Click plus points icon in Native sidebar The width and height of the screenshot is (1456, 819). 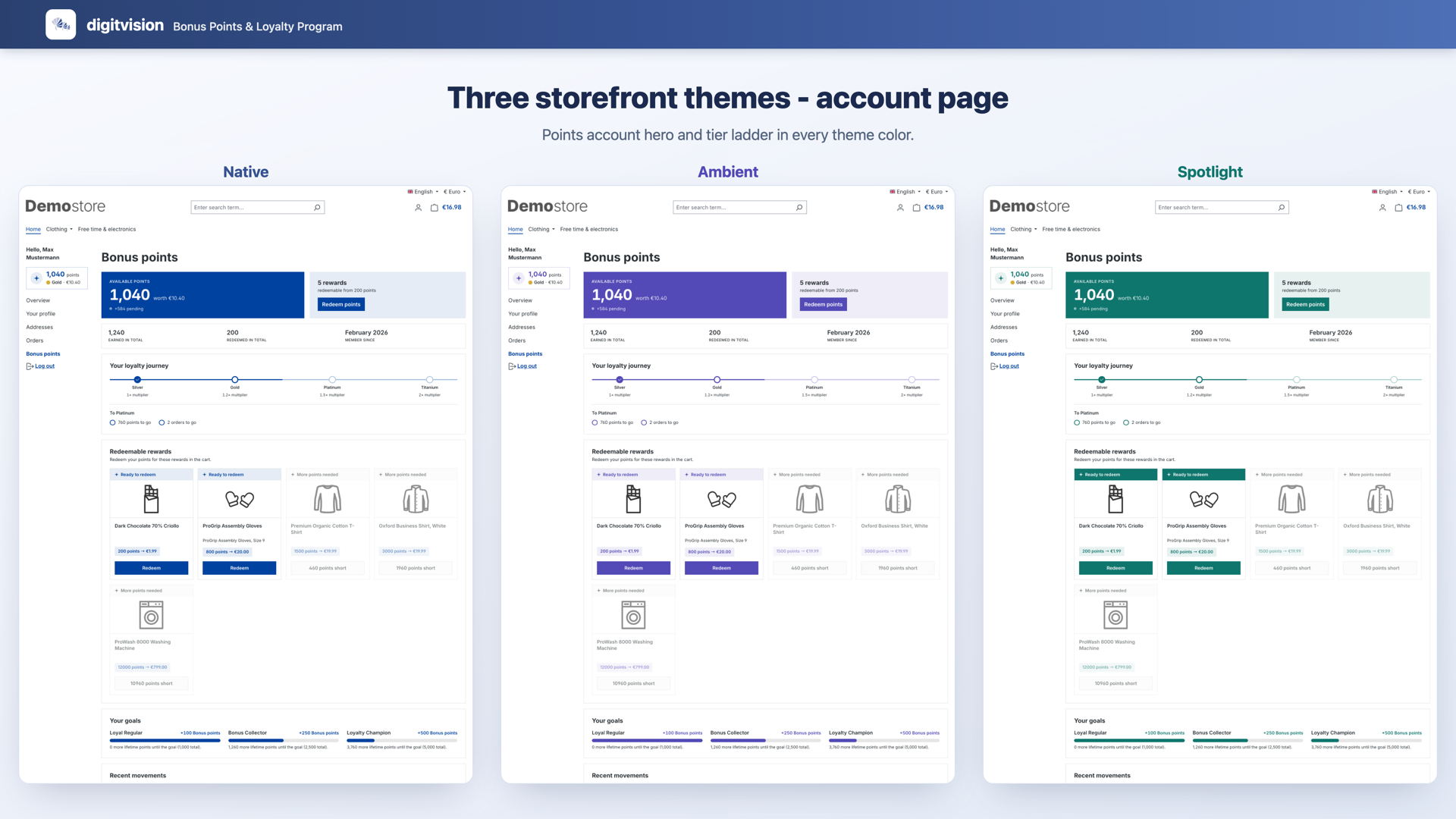pyautogui.click(x=36, y=278)
